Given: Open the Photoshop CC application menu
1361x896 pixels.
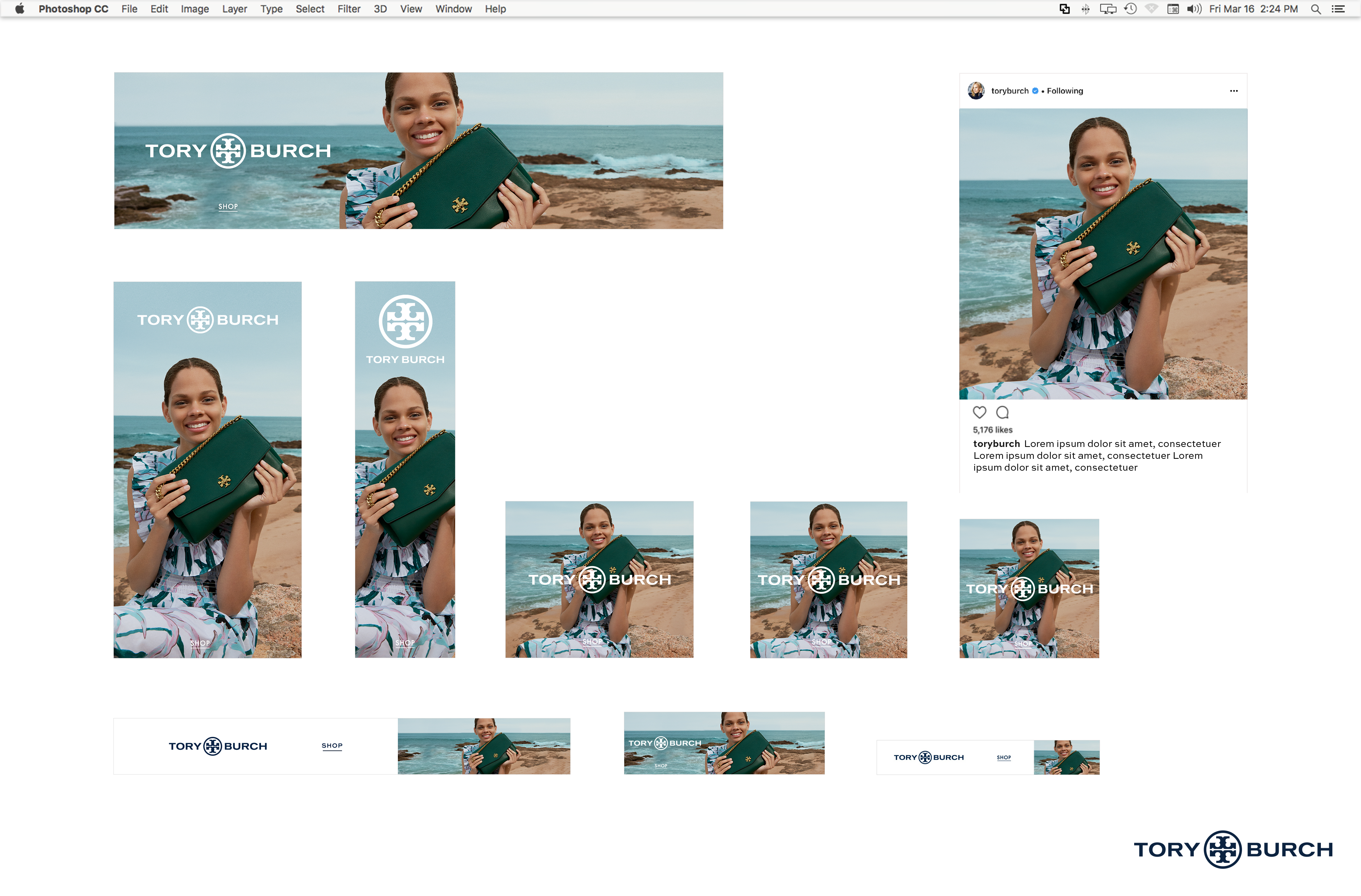Looking at the screenshot, I should point(73,9).
